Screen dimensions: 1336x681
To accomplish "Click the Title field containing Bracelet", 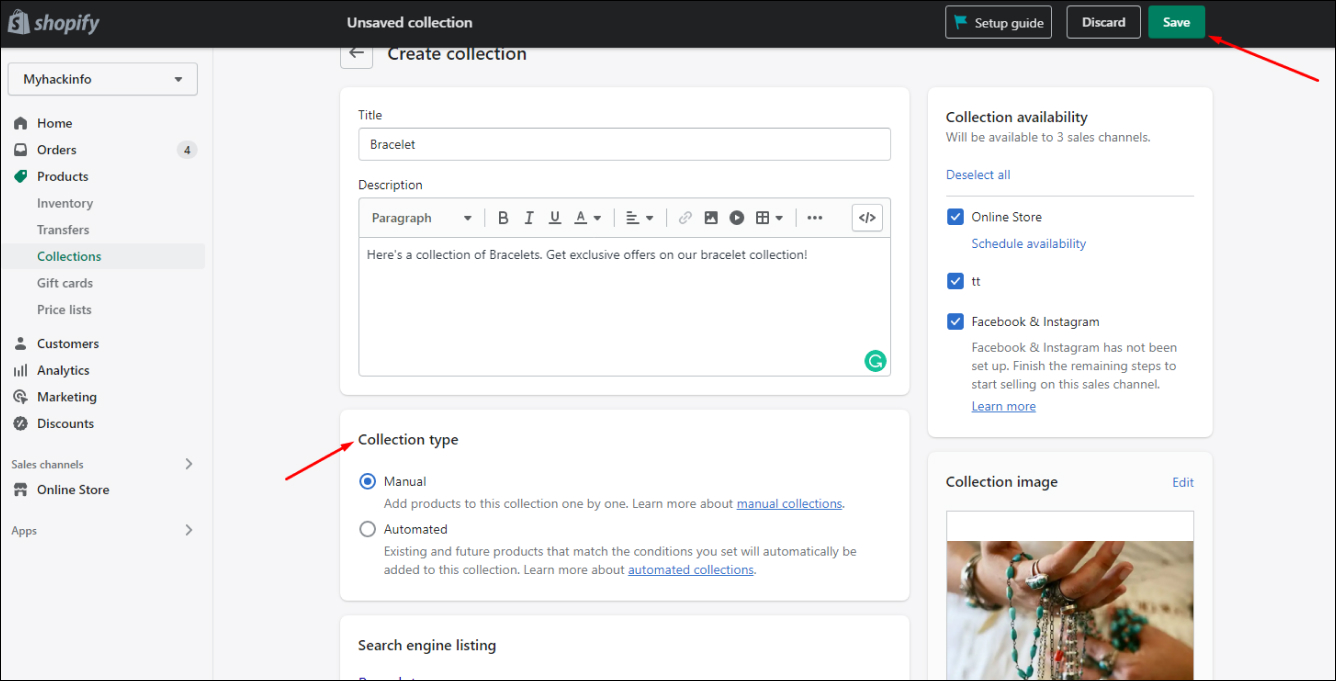I will click(x=624, y=144).
